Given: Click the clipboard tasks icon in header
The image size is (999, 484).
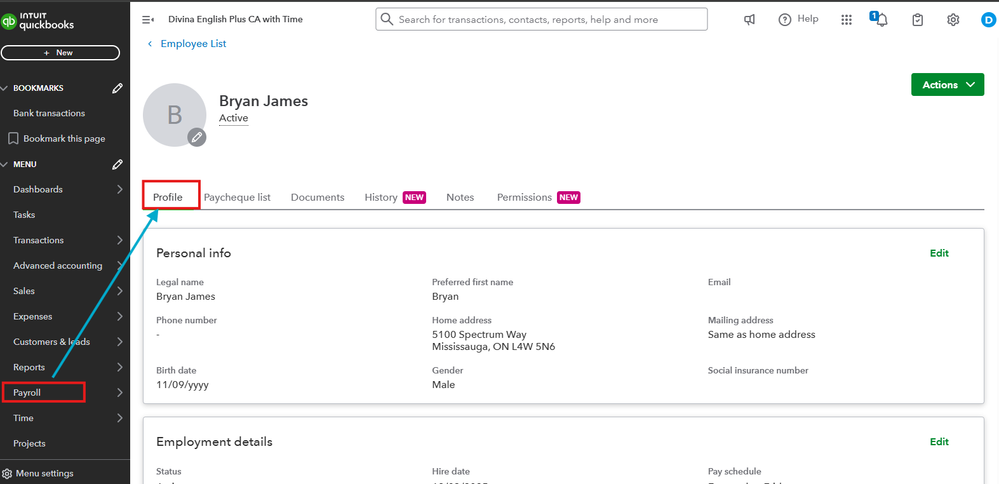Looking at the screenshot, I should [918, 19].
